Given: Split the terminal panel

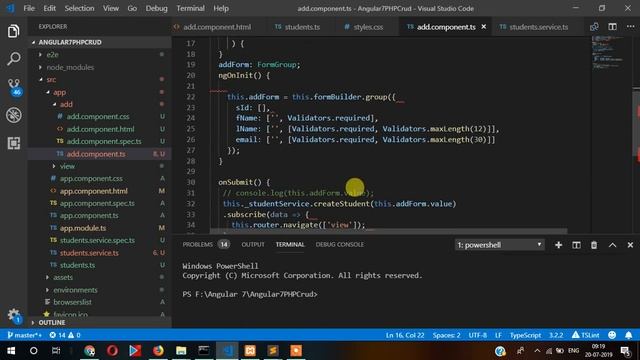Looking at the screenshot, I should point(576,245).
